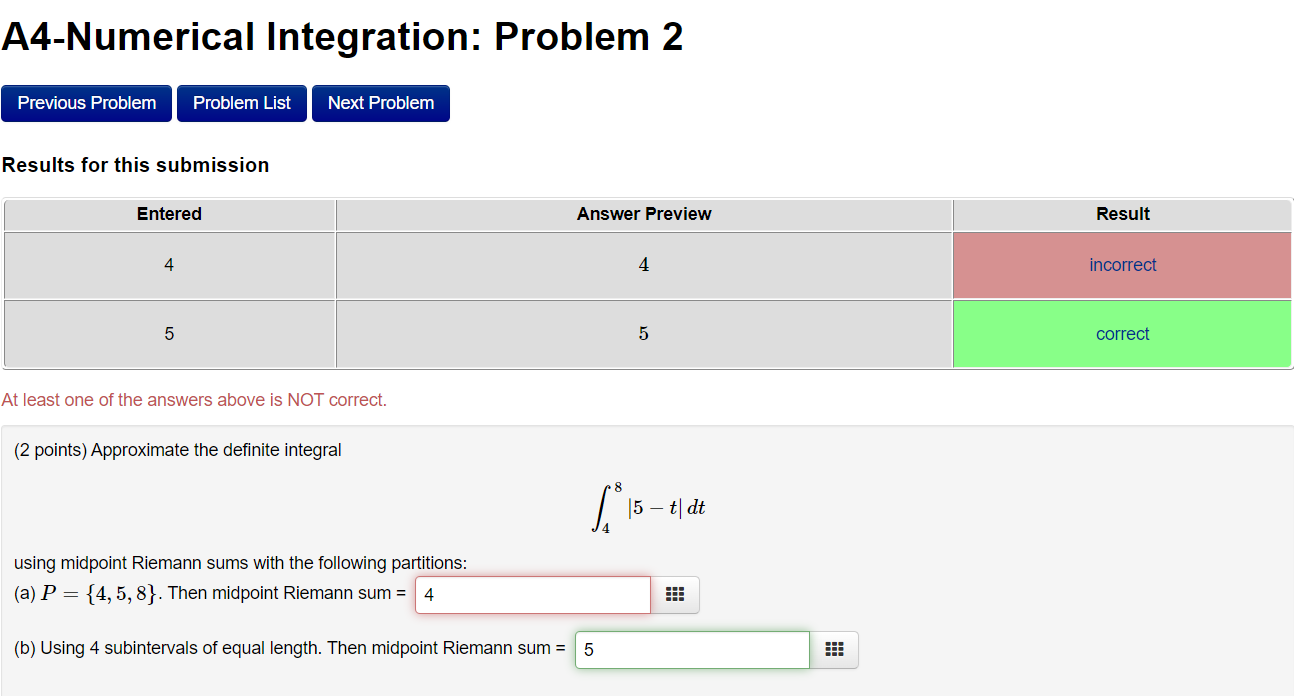This screenshot has width=1294, height=696.
Task: Advance to the Next Problem
Action: [x=380, y=103]
